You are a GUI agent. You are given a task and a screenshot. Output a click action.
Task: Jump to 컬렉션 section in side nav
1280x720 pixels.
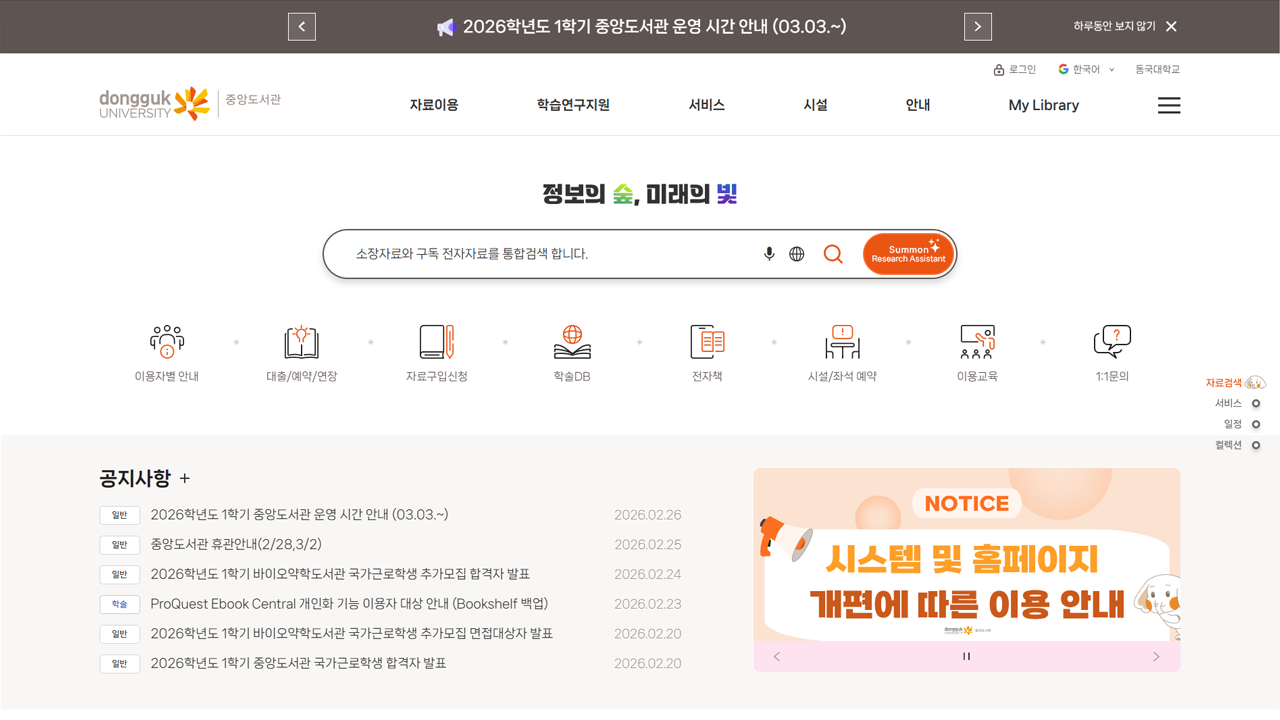coord(1237,446)
